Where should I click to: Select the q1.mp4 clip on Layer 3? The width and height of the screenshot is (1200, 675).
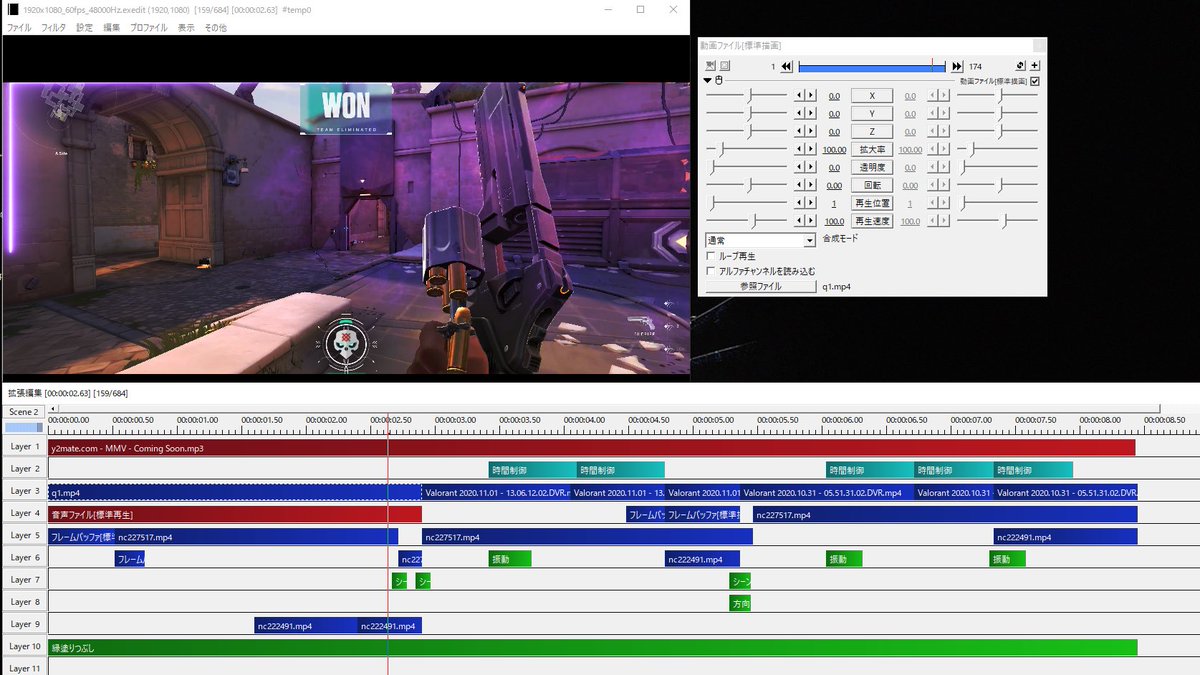[234, 492]
